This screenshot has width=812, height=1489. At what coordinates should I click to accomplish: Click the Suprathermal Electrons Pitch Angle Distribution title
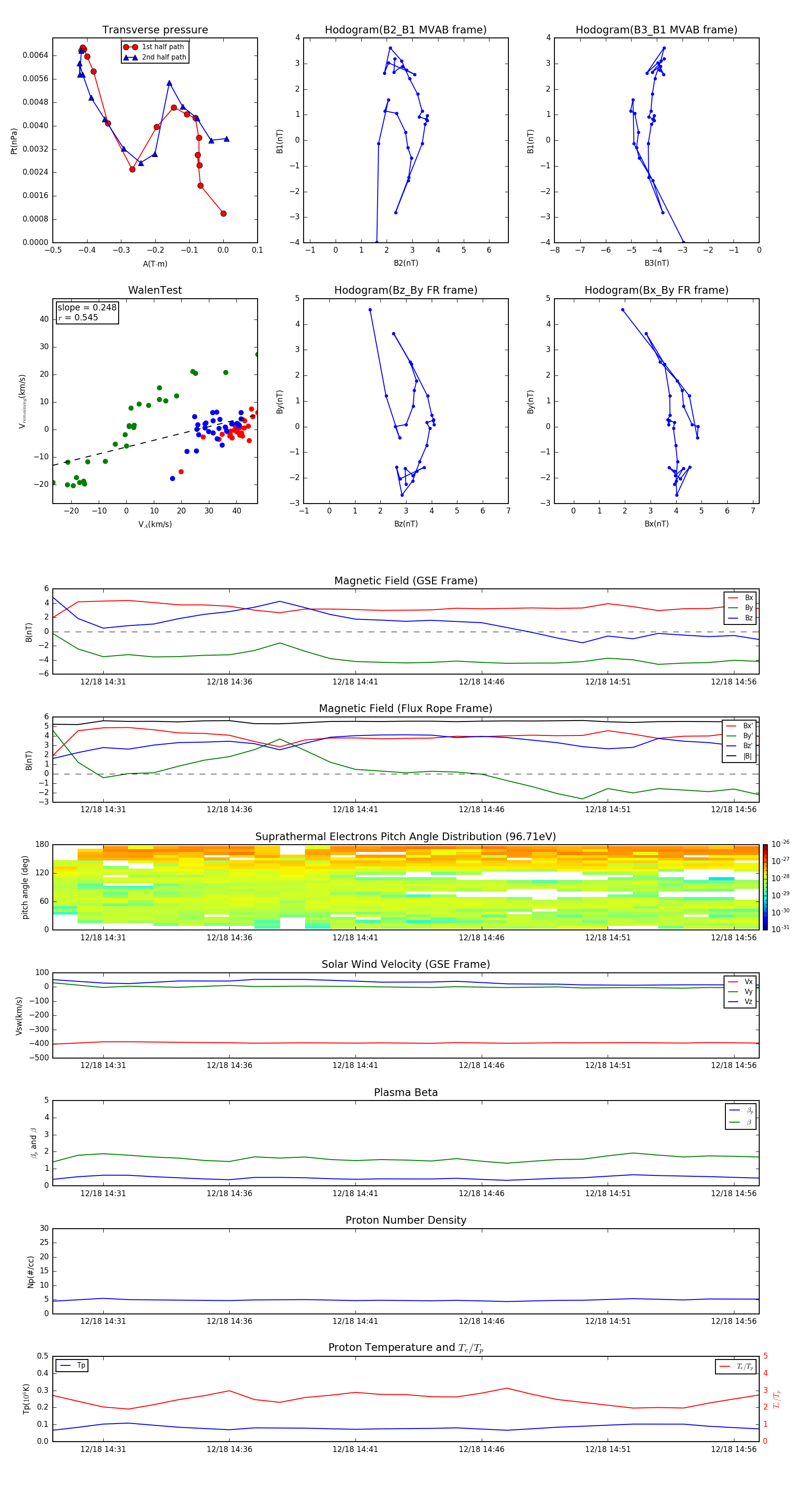406,837
